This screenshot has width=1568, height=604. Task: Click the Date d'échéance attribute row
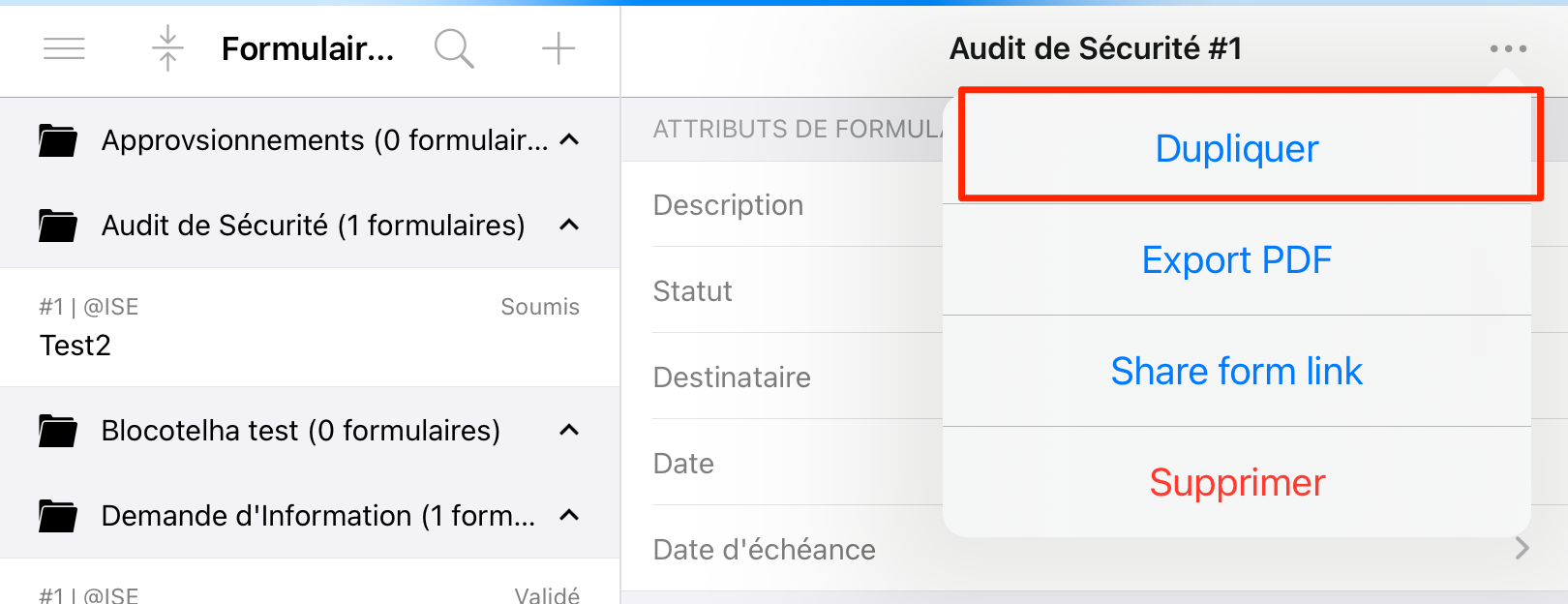[x=1095, y=549]
